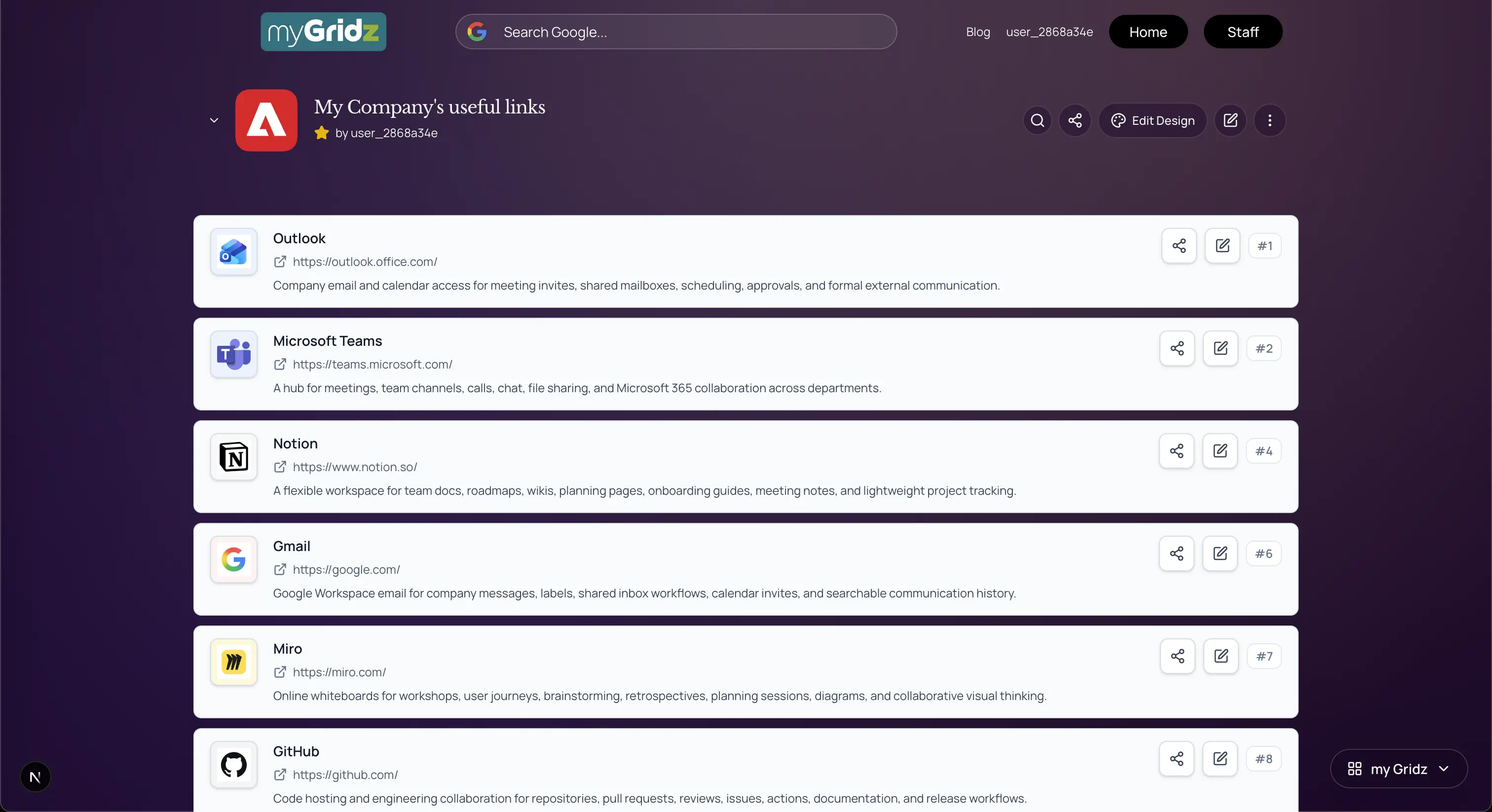Click the Microsoft Teams hub description
The height and width of the screenshot is (812, 1492).
click(577, 388)
